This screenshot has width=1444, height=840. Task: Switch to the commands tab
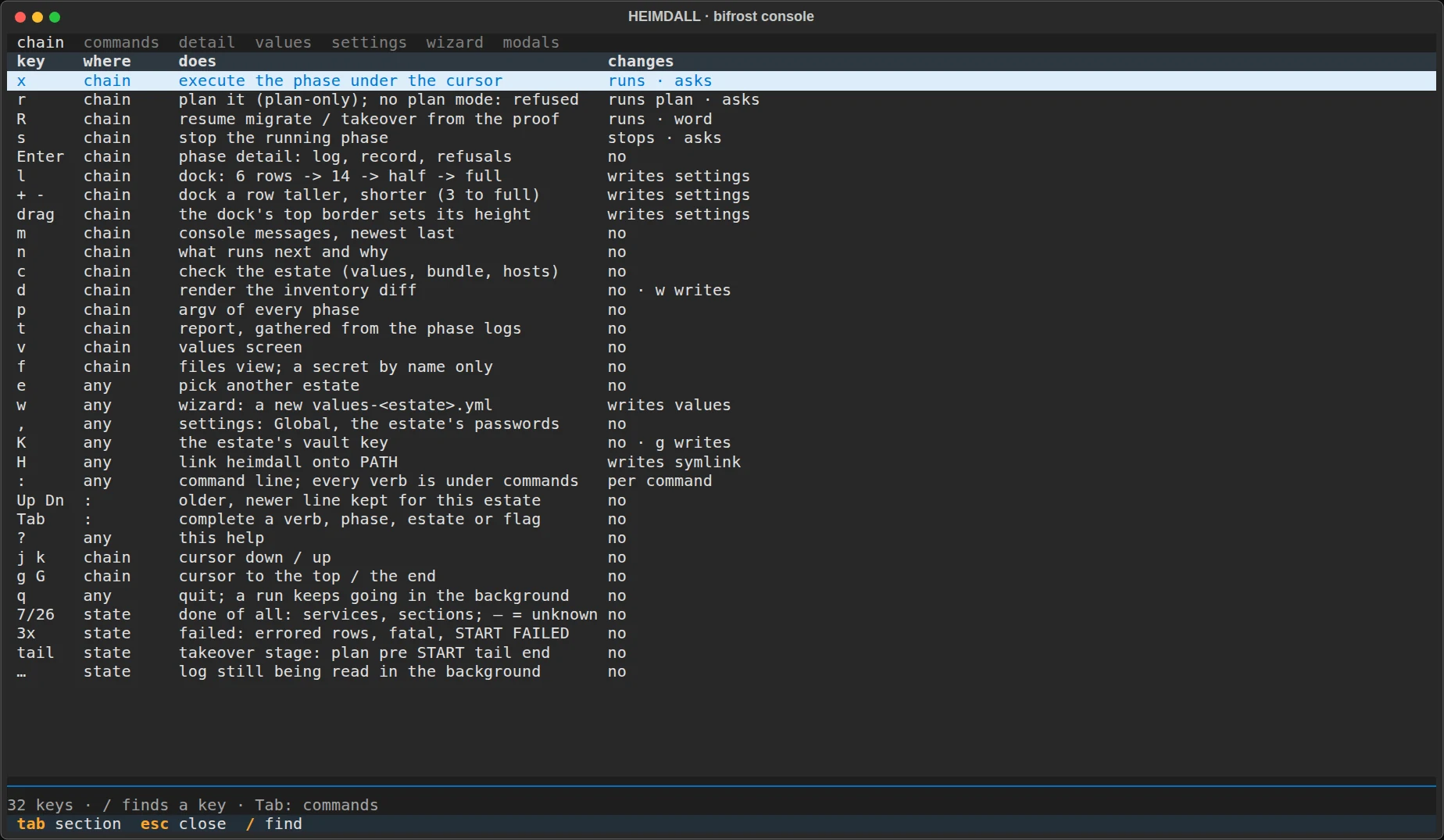point(121,42)
